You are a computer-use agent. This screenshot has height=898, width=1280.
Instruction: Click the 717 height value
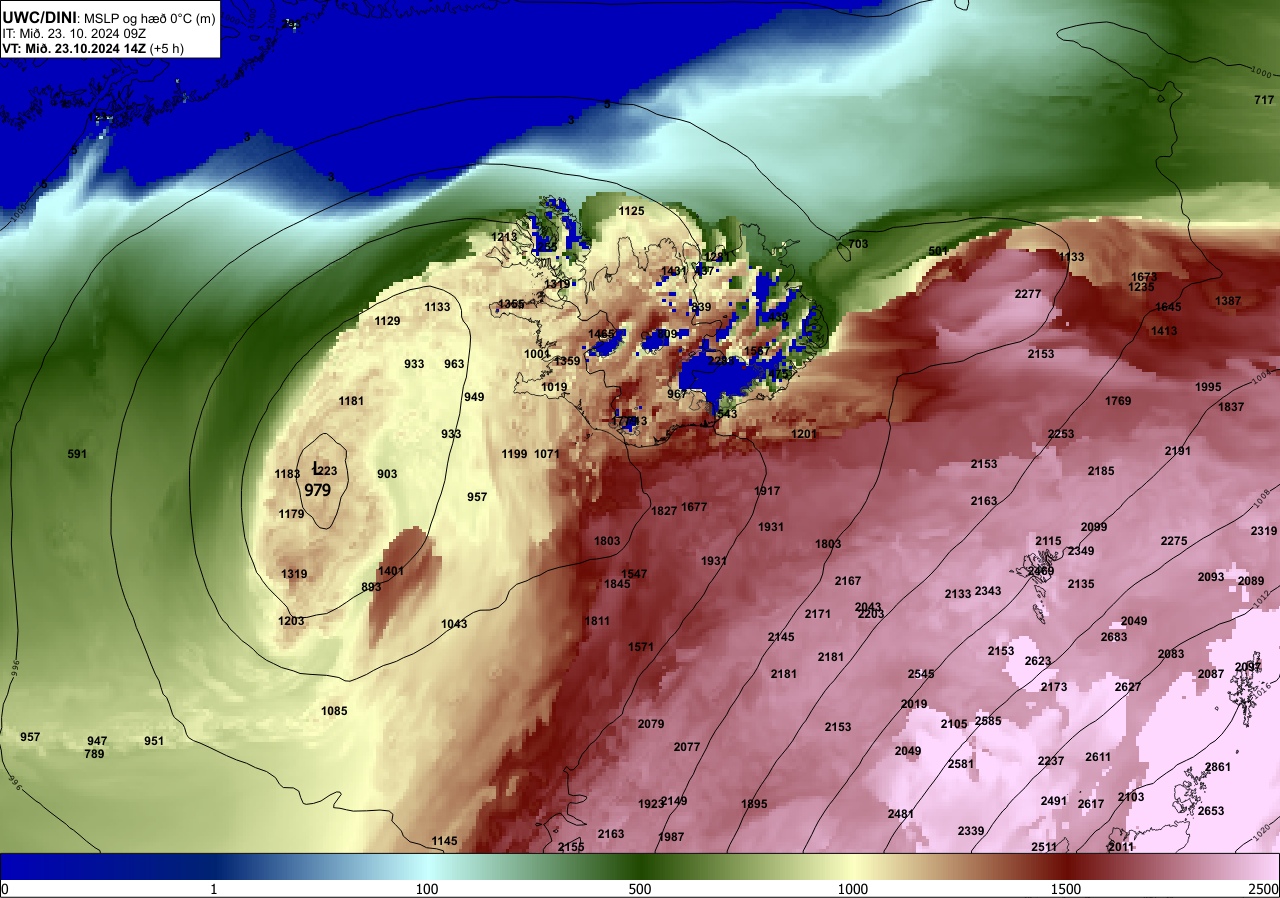click(x=1264, y=100)
